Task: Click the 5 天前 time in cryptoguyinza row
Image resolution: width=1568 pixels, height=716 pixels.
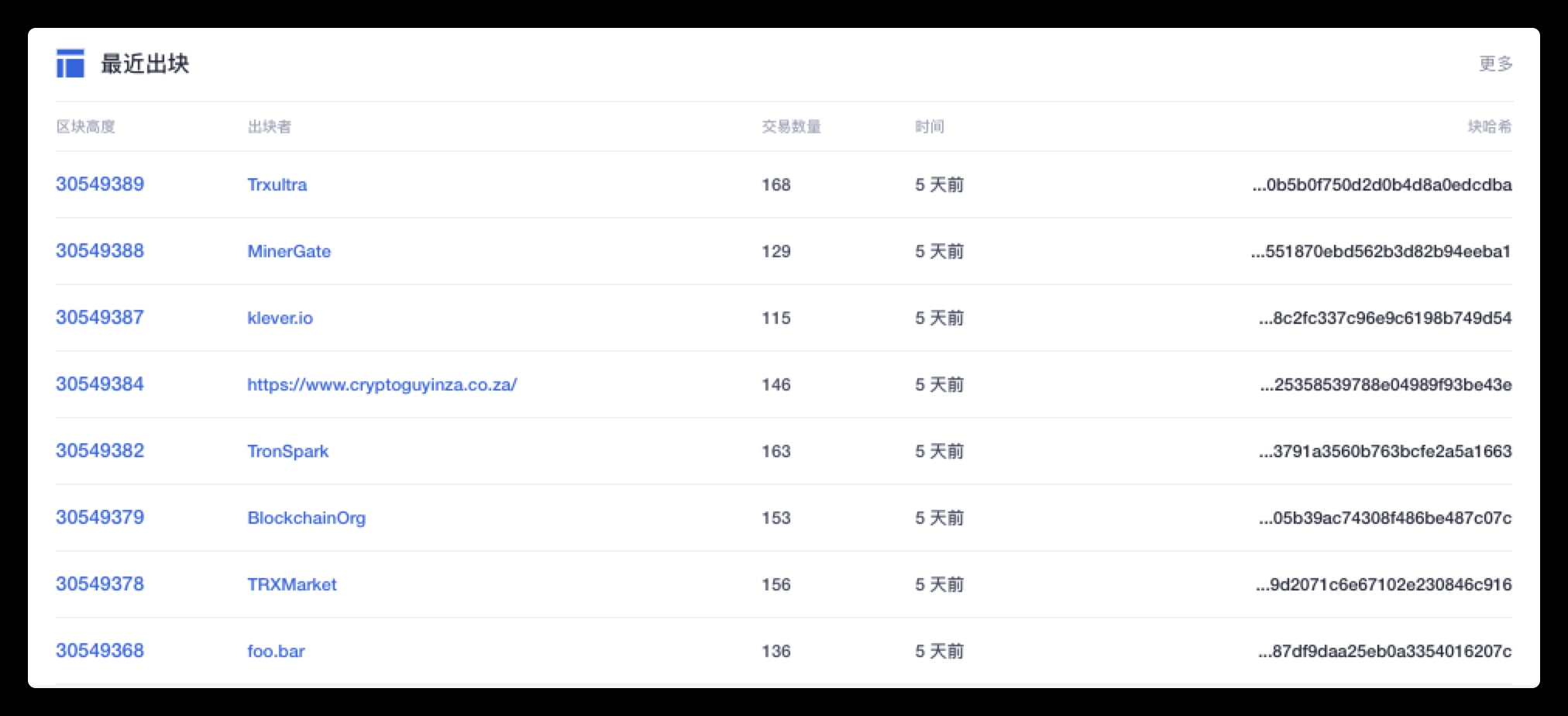Action: (x=940, y=384)
